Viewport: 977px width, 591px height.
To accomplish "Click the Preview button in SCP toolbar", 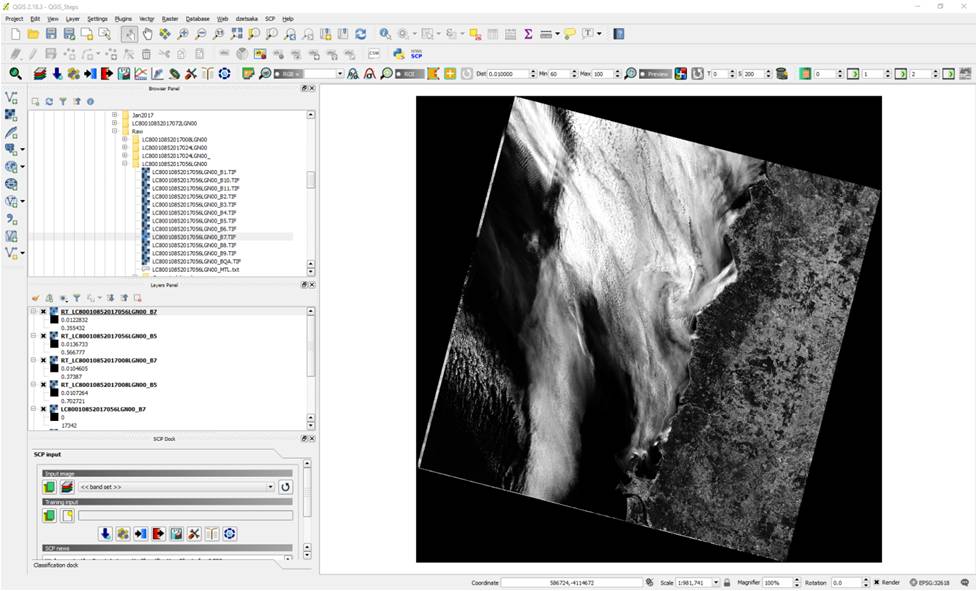I will pos(656,74).
